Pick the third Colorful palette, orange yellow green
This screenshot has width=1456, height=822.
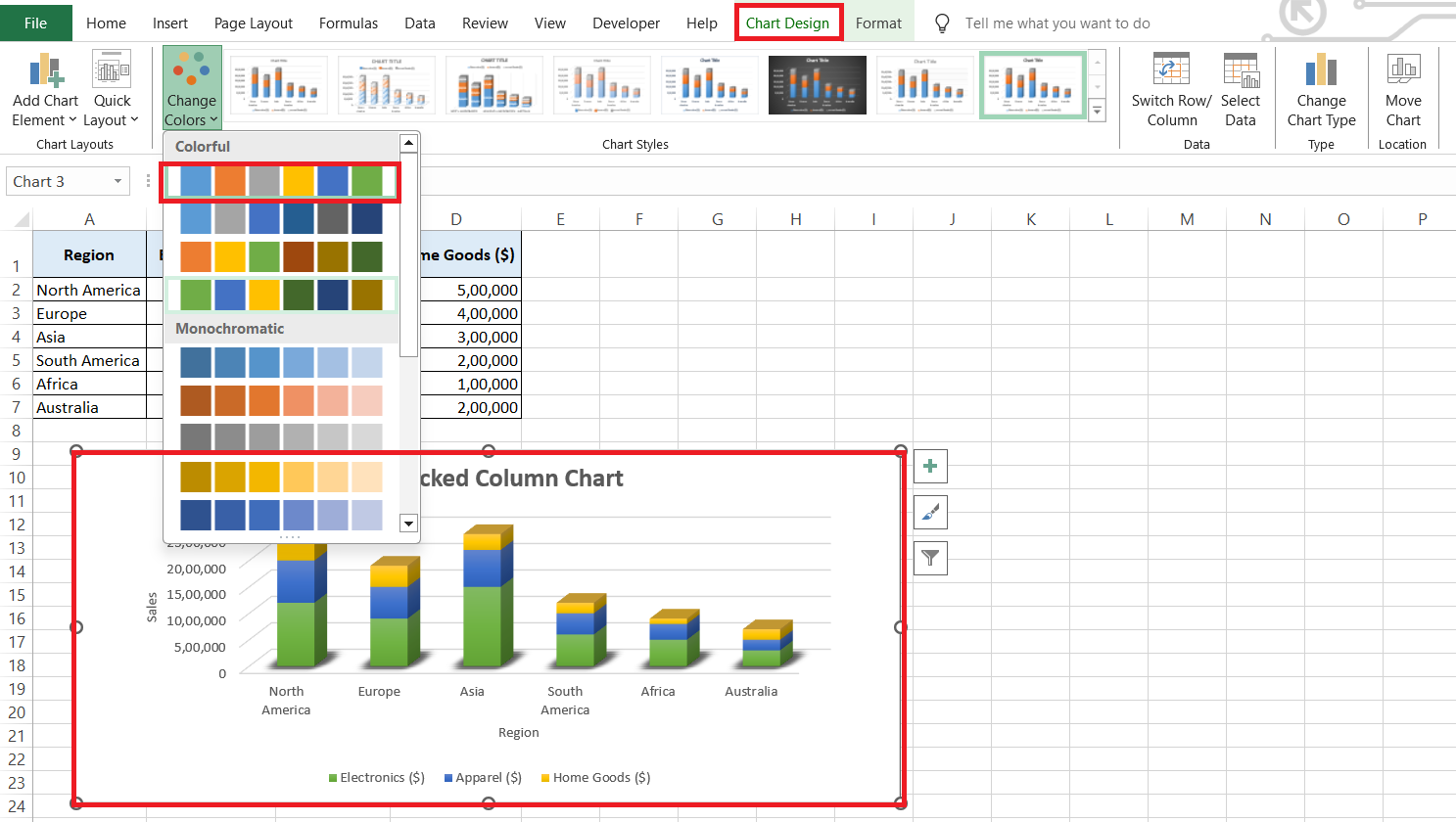click(x=281, y=256)
